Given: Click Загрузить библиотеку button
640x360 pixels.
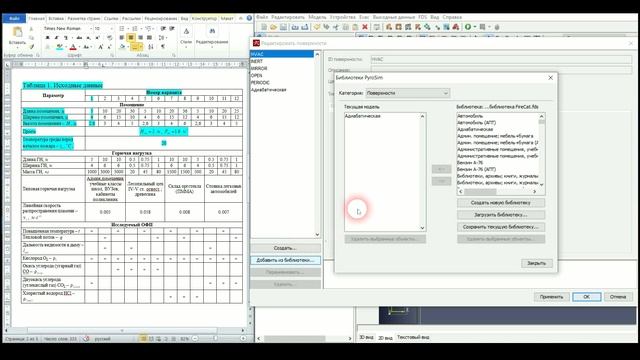Looking at the screenshot, I should 501,215.
